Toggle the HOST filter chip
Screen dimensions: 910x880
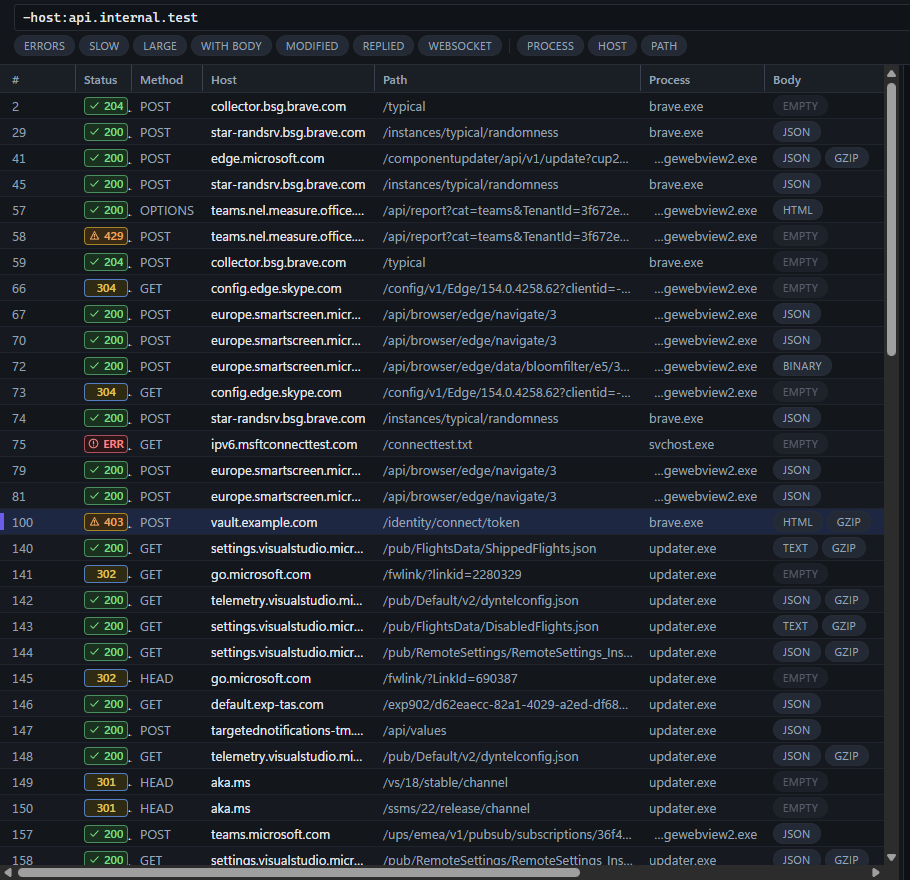click(612, 46)
